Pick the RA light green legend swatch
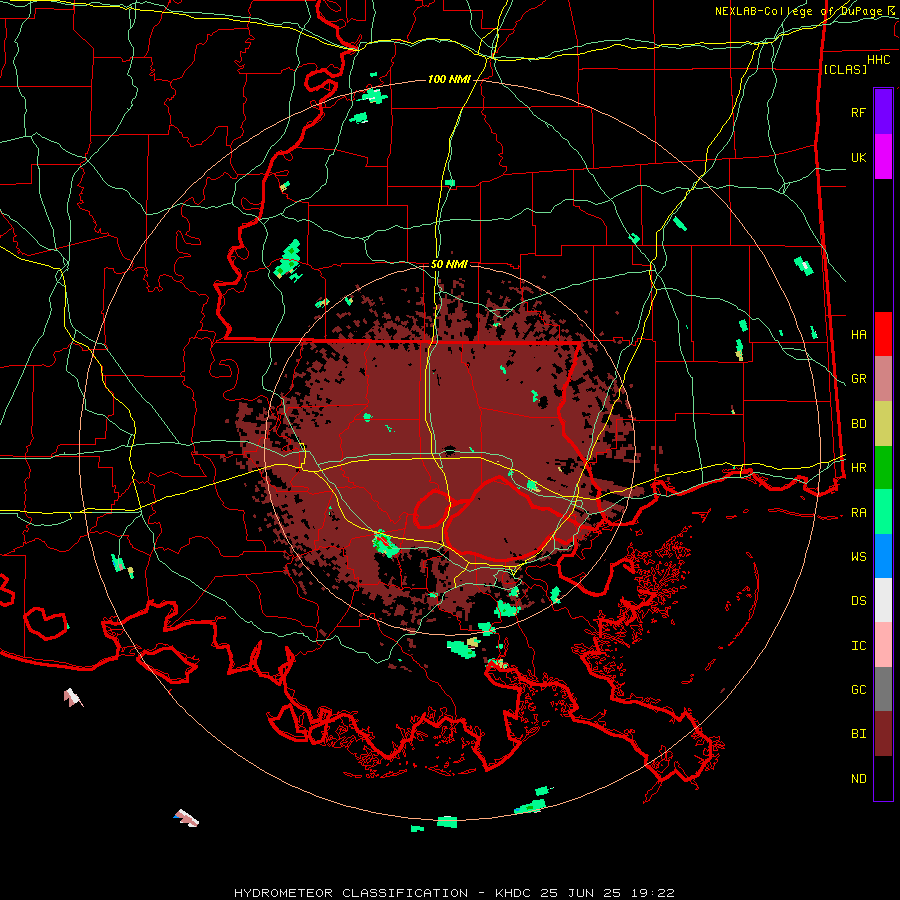 [x=883, y=512]
